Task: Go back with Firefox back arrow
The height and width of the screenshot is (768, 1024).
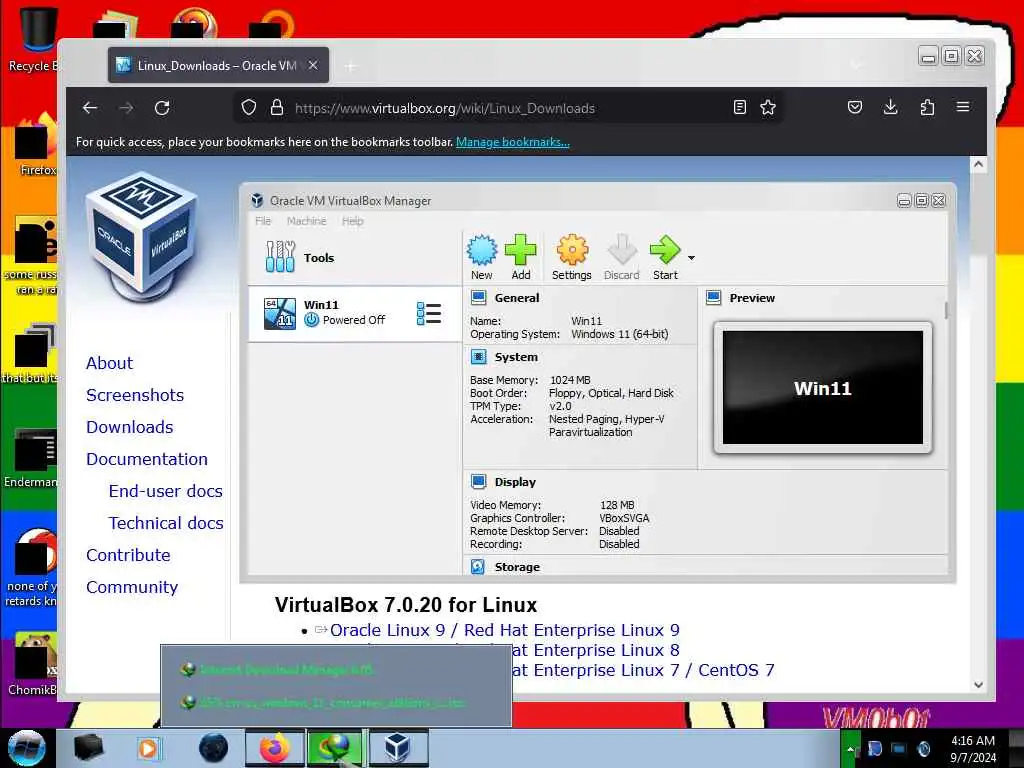Action: click(90, 108)
